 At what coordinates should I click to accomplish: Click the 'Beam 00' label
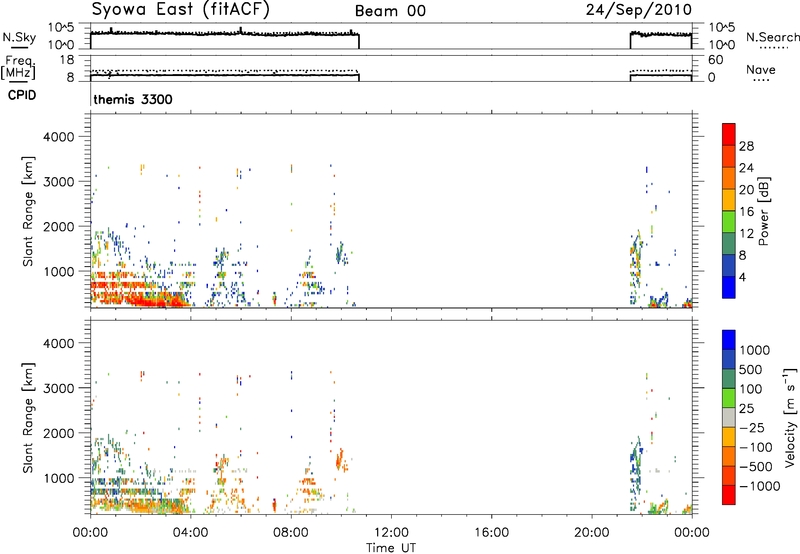click(390, 11)
